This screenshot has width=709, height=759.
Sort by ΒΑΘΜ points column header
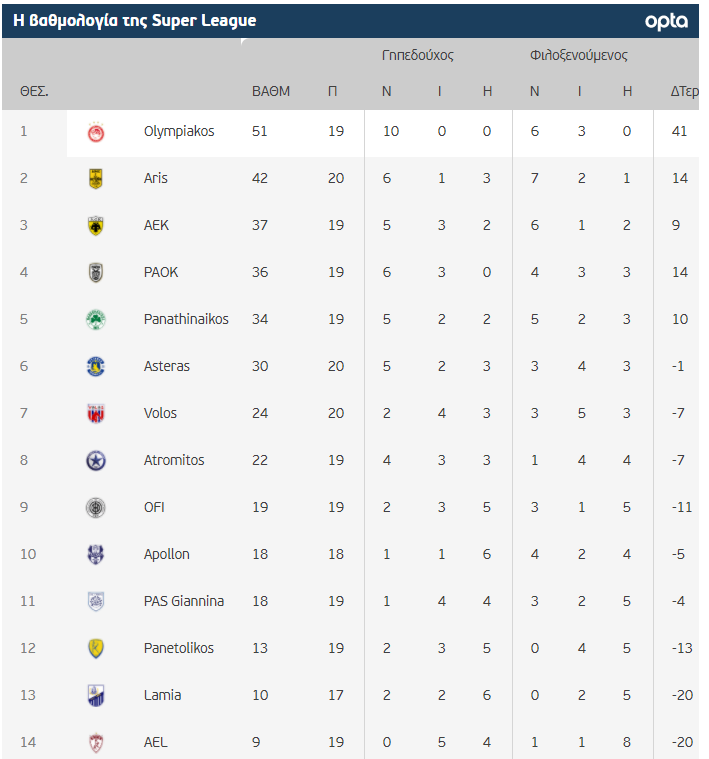pos(271,91)
